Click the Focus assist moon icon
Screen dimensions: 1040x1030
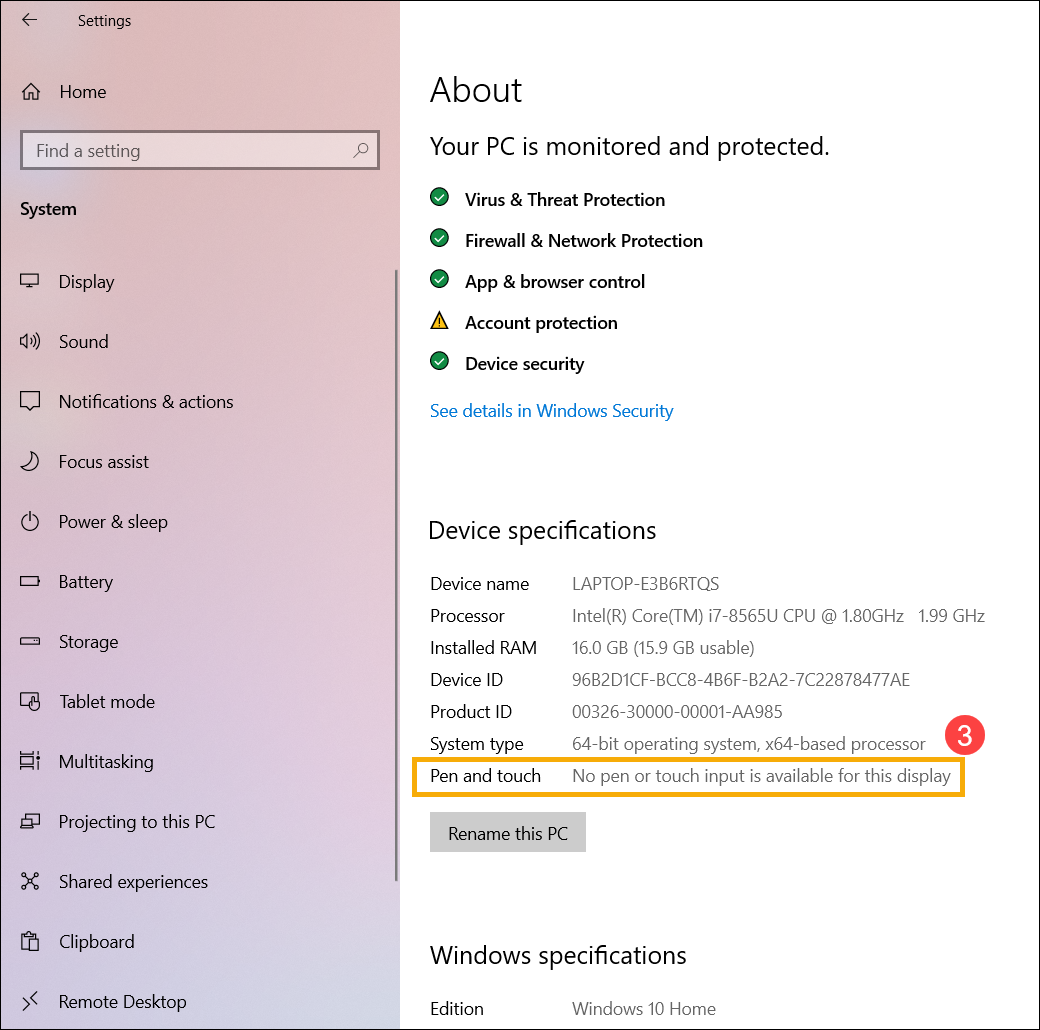click(x=30, y=462)
